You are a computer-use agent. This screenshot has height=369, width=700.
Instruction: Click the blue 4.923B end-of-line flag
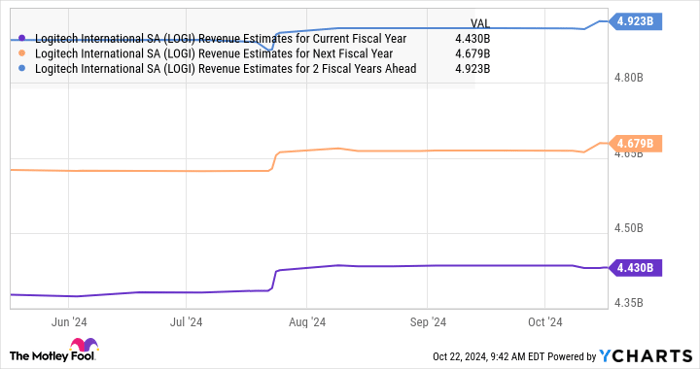coord(635,21)
